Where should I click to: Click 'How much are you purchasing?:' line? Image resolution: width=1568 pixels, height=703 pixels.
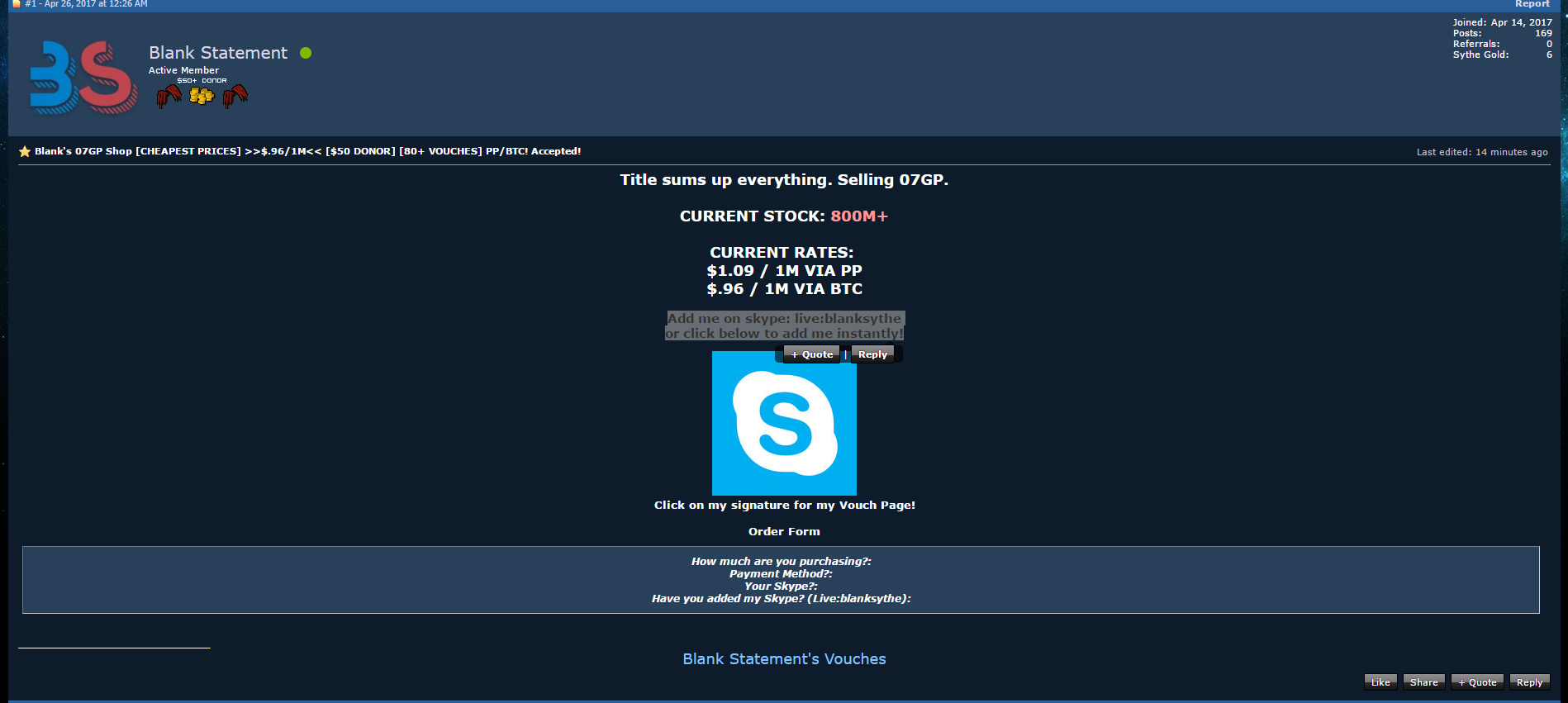781,562
